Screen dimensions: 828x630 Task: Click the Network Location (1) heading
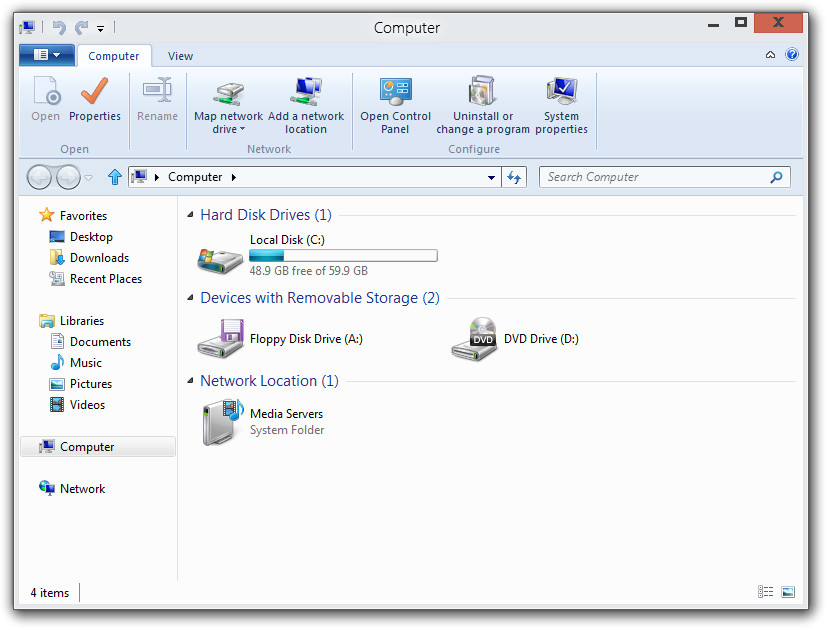[269, 381]
